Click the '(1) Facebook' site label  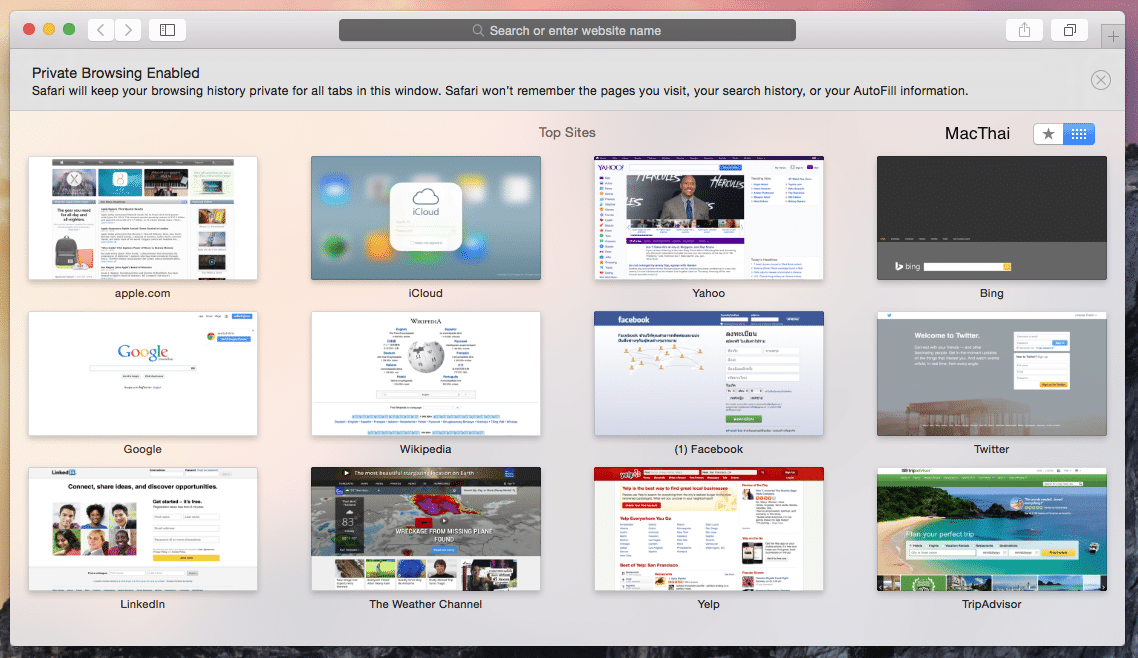(x=708, y=449)
